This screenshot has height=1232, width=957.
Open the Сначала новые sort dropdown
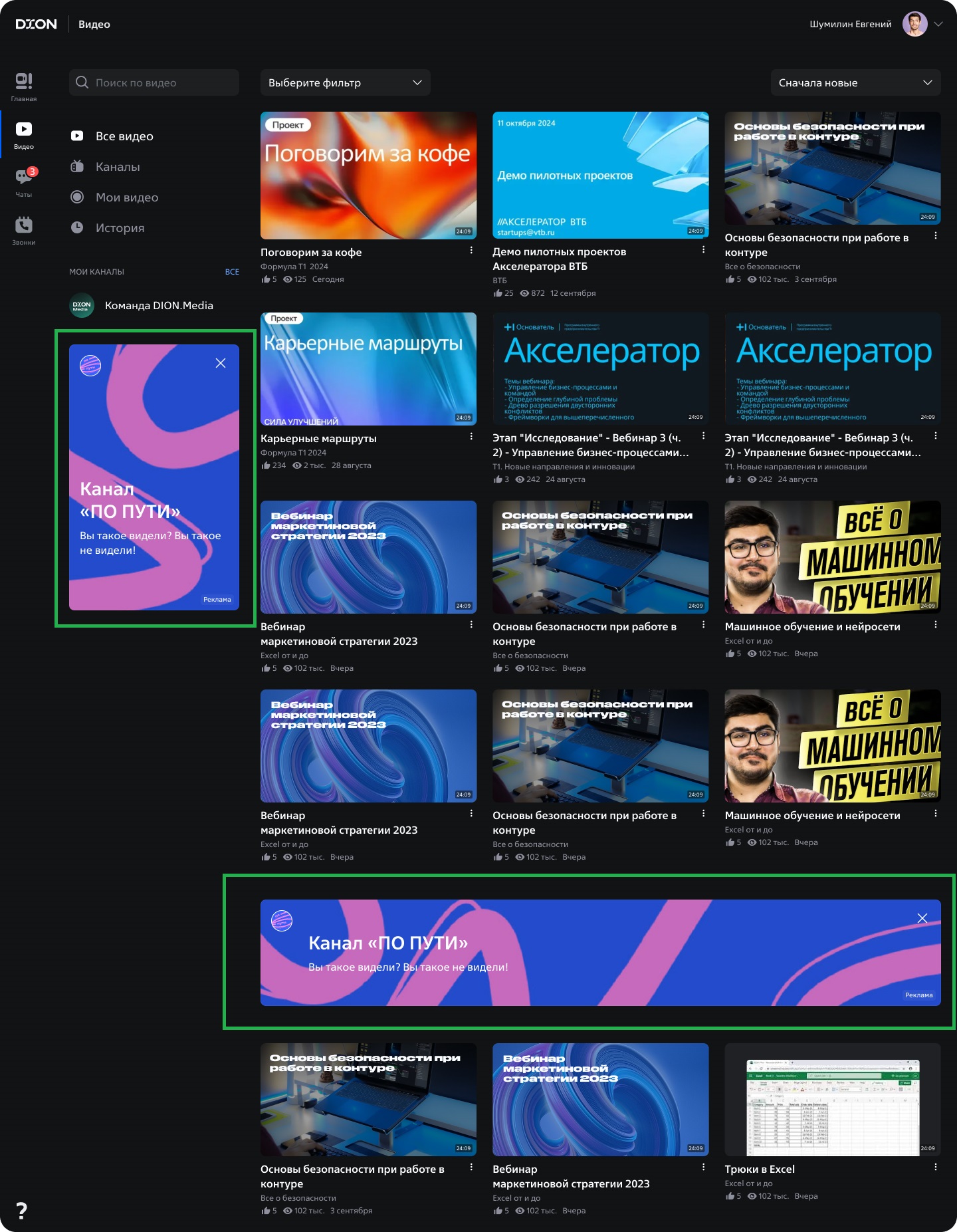pos(855,82)
